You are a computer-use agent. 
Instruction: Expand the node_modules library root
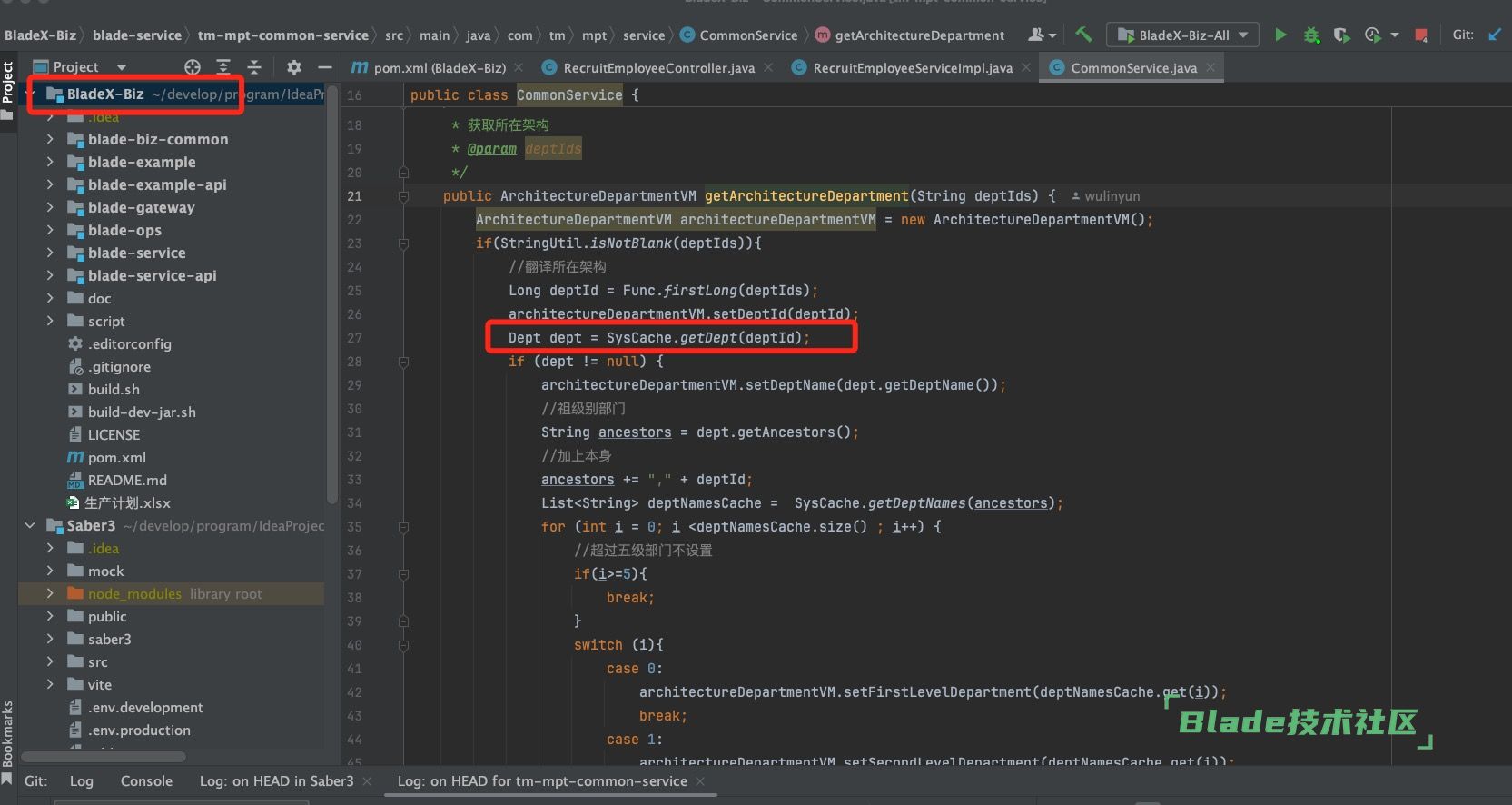(50, 593)
